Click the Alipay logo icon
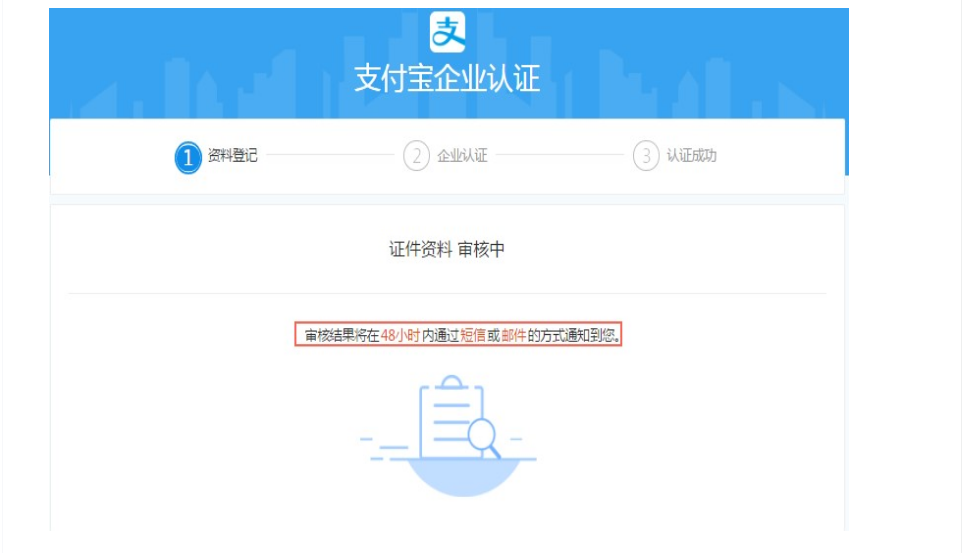Viewport: 962px width, 553px height. point(447,32)
